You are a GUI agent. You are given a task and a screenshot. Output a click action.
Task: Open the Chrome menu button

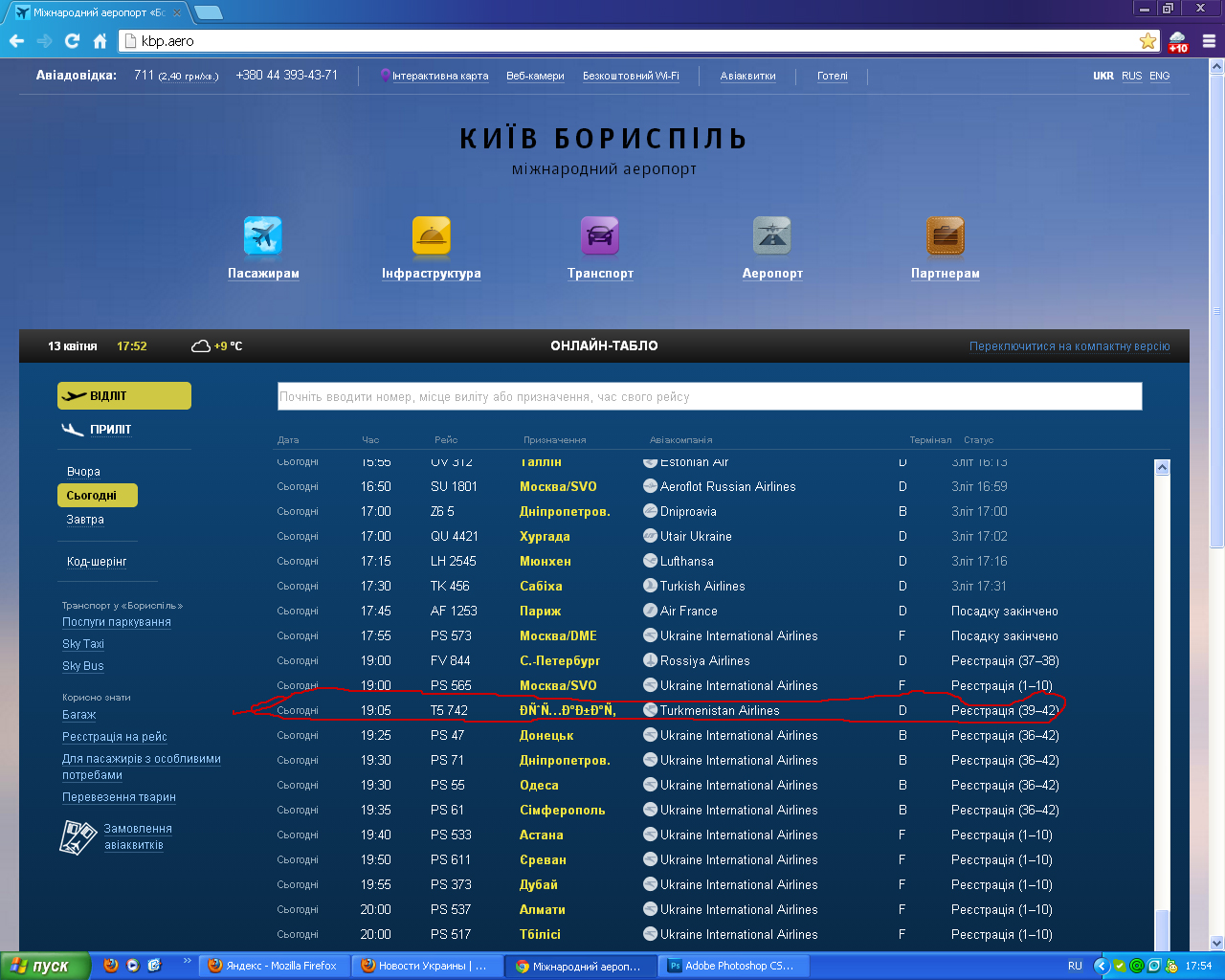point(1209,41)
